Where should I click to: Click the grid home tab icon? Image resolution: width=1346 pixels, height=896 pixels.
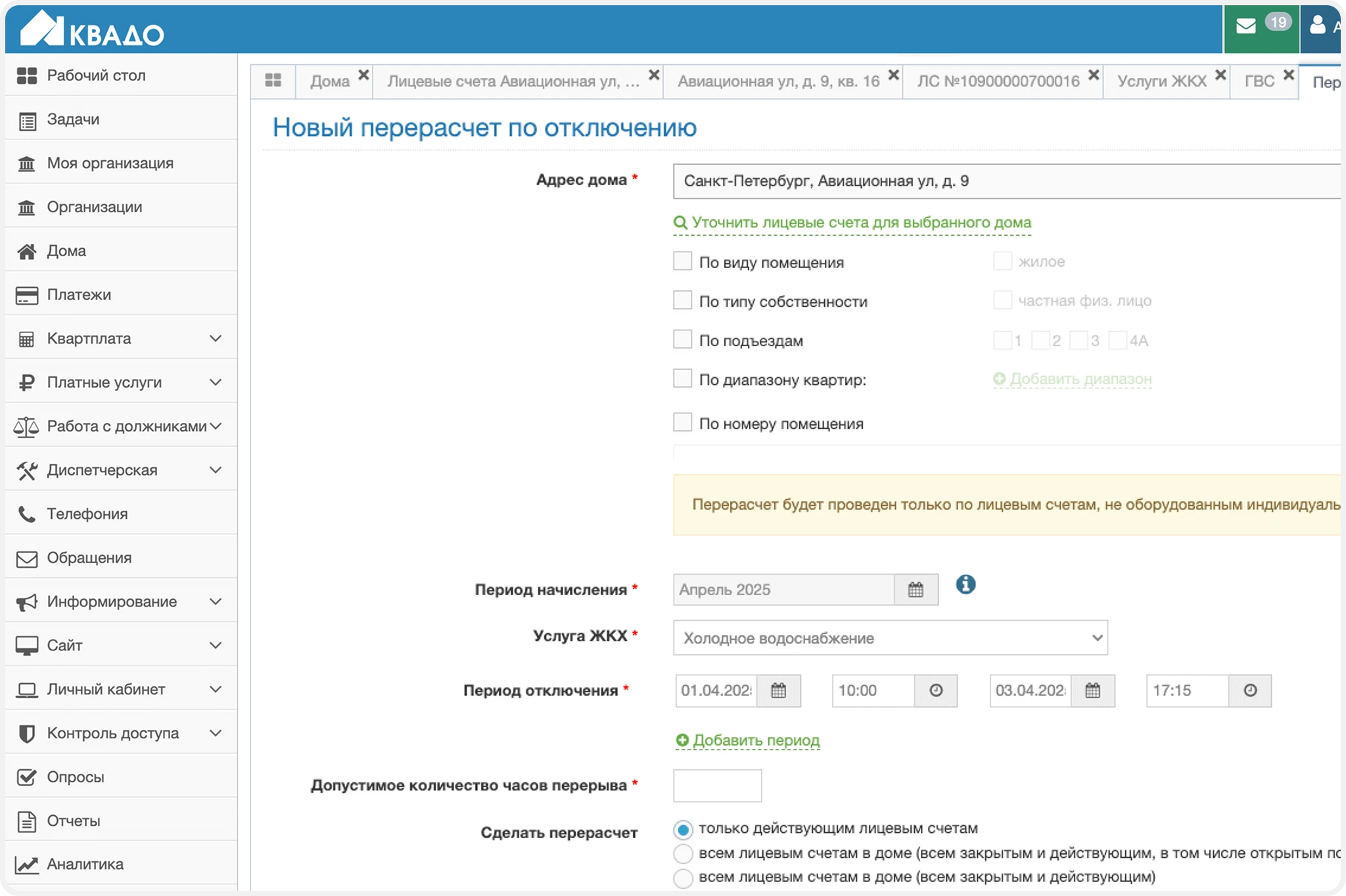tap(273, 81)
